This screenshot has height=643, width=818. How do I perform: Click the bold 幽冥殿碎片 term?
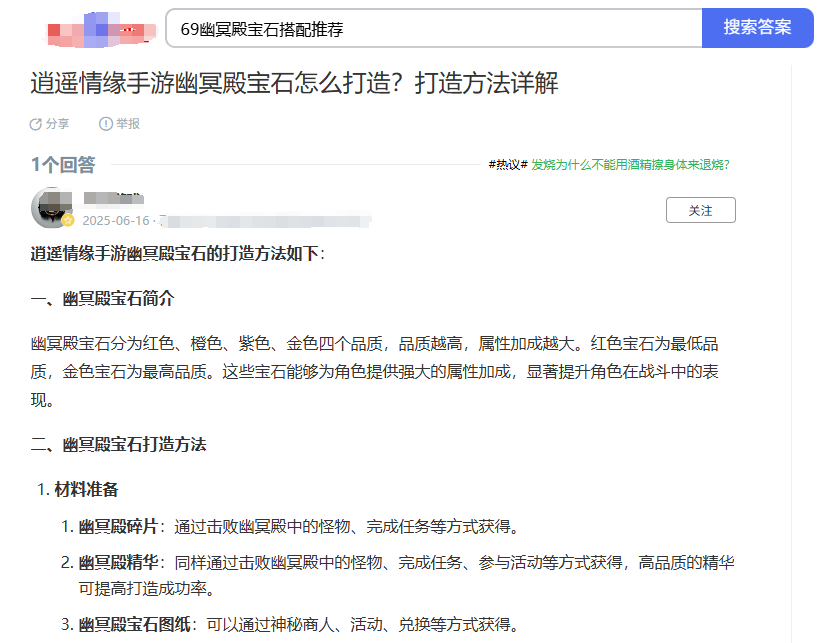pyautogui.click(x=119, y=526)
